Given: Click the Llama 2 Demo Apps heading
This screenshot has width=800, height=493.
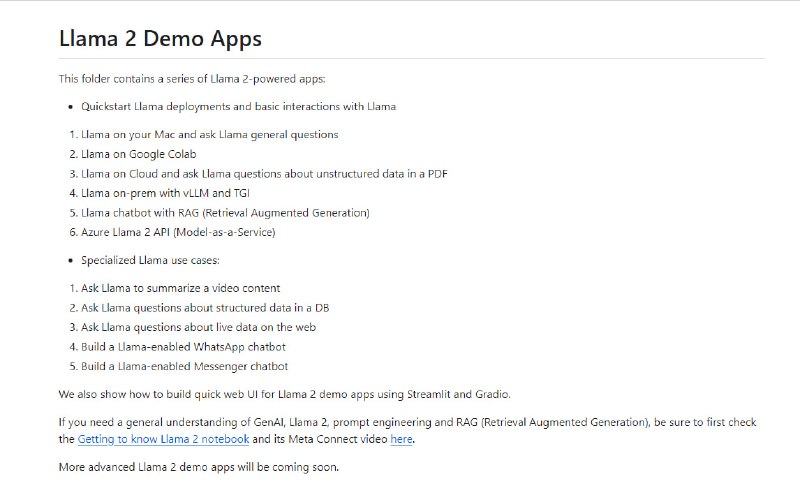Looking at the screenshot, I should click(x=160, y=40).
